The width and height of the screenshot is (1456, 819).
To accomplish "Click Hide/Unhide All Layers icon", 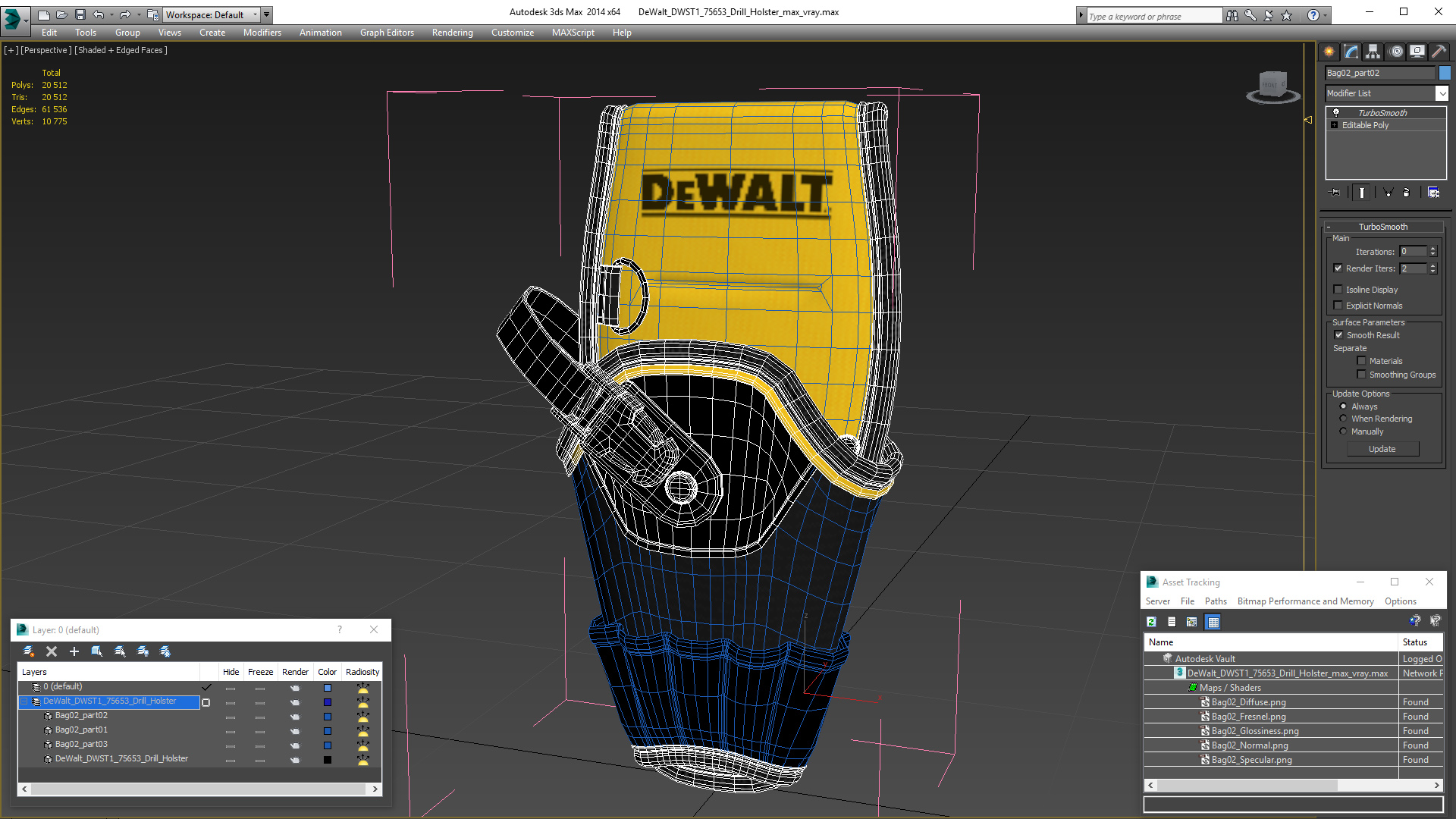I will click(143, 651).
